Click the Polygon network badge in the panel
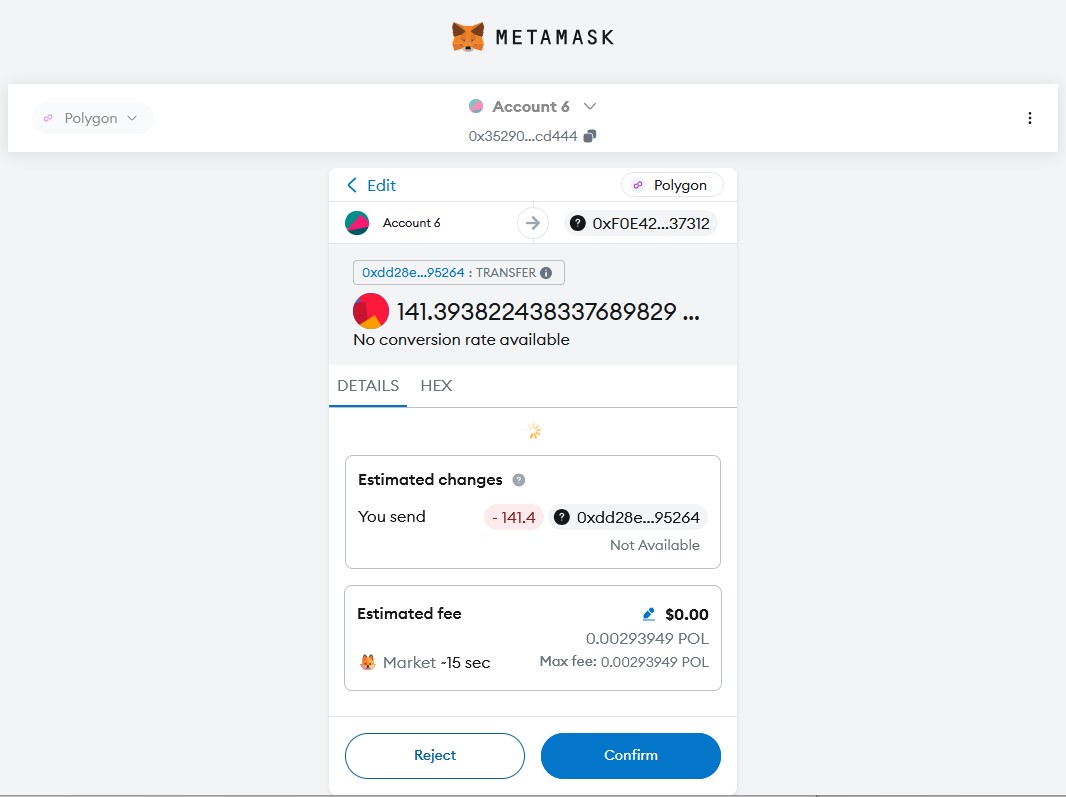This screenshot has height=797, width=1066. 672,185
